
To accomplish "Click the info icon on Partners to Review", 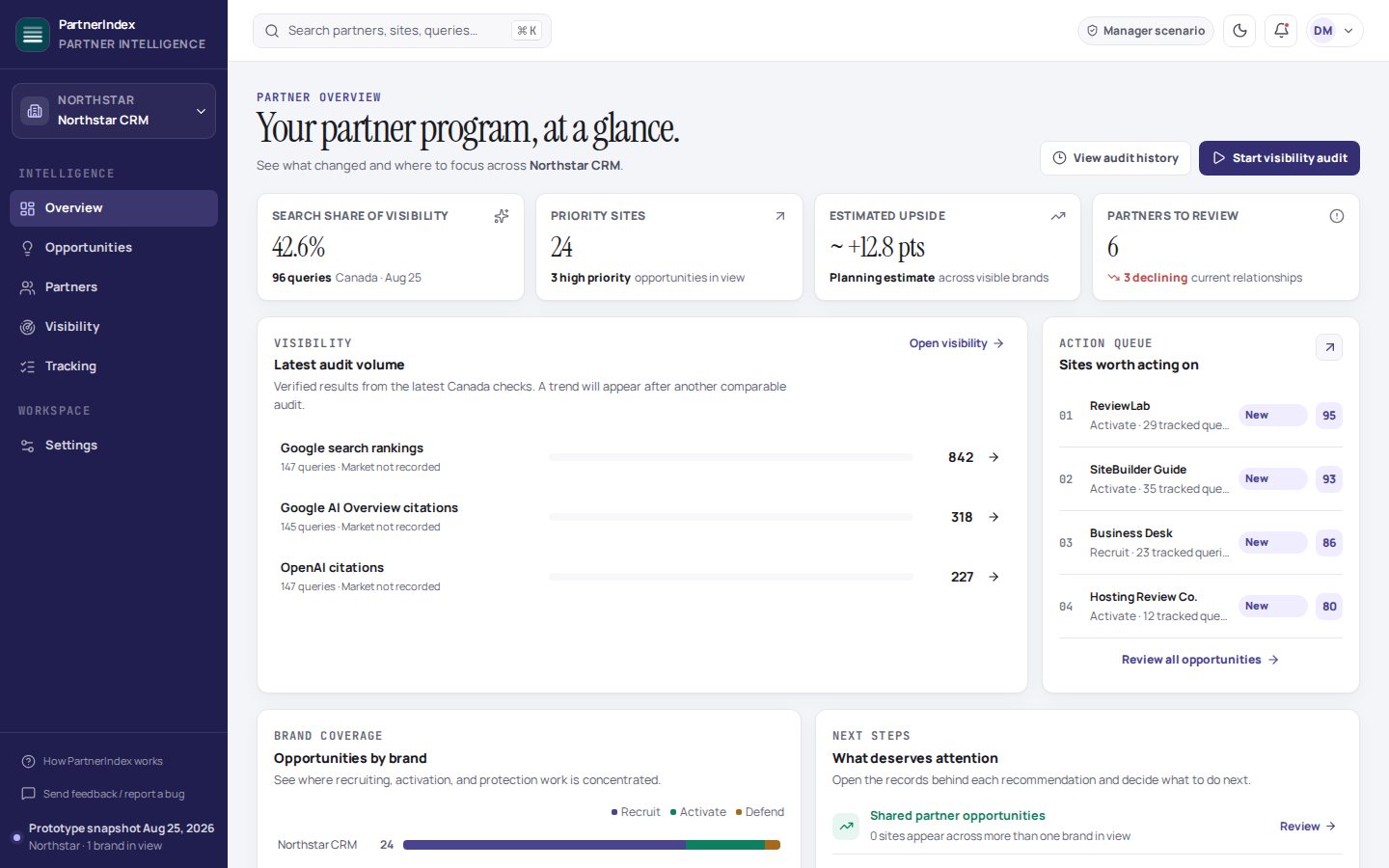I will 1337,216.
